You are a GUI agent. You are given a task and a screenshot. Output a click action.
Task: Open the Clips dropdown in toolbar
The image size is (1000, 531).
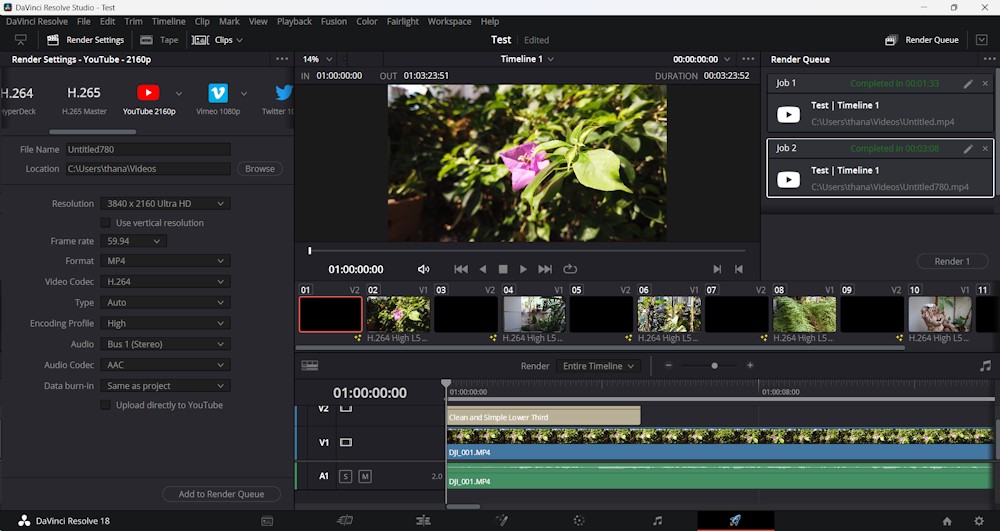[x=217, y=40]
